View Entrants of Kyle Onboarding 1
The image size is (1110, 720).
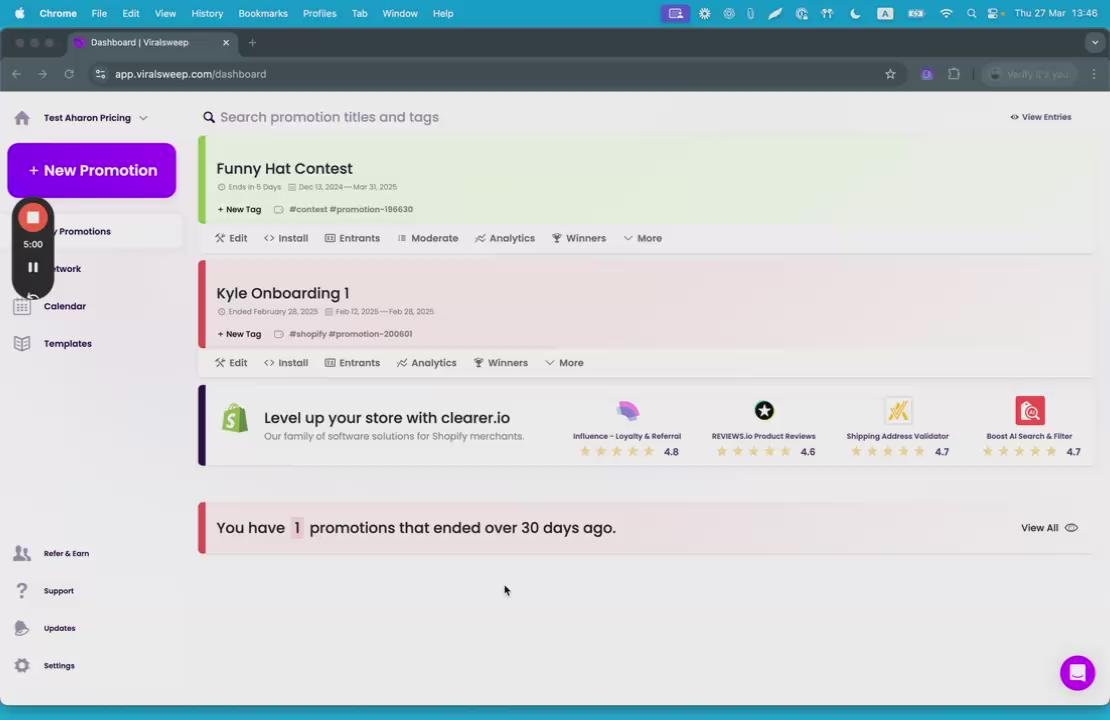pyautogui.click(x=352, y=363)
